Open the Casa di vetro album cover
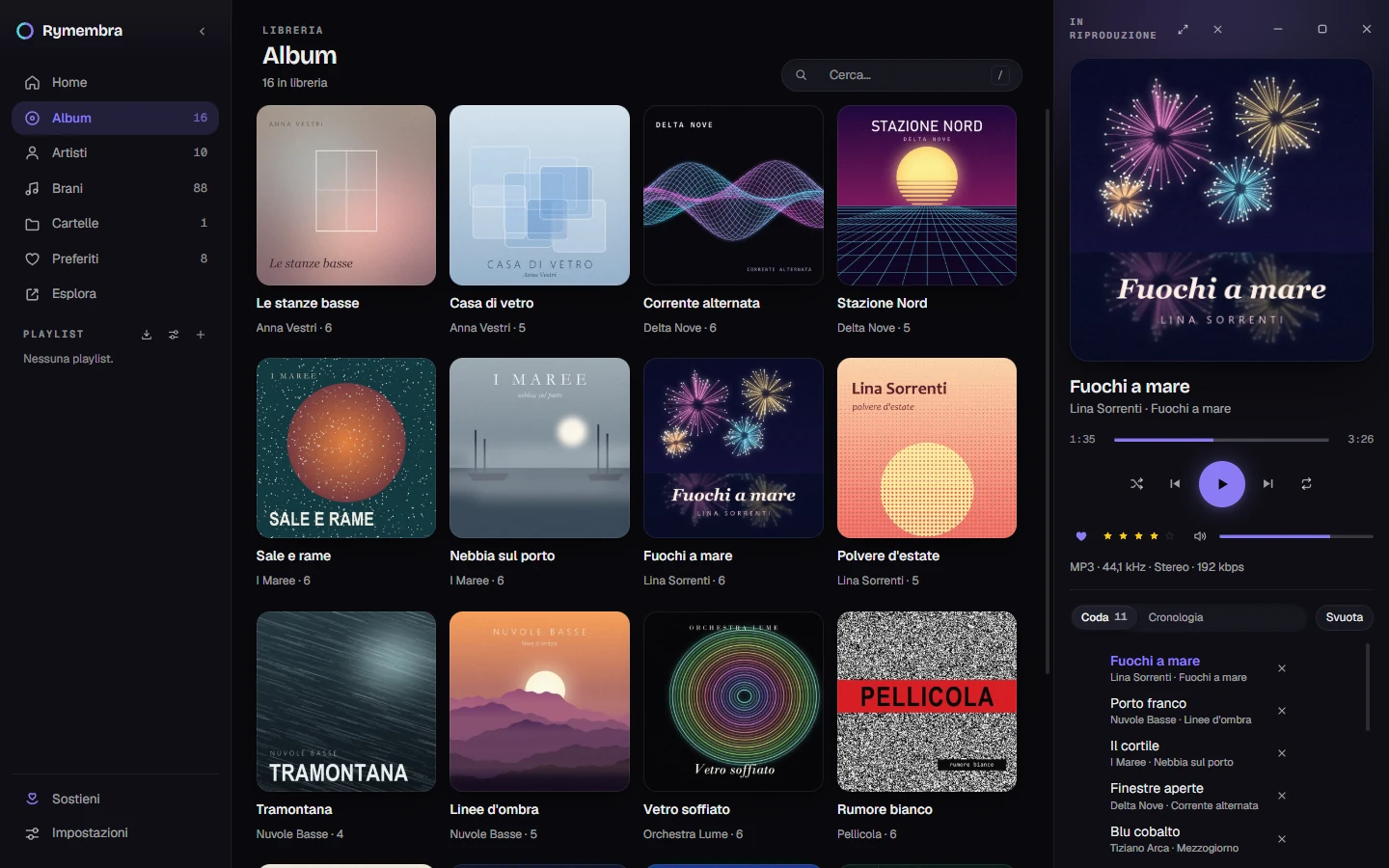This screenshot has width=1389, height=868. (539, 196)
